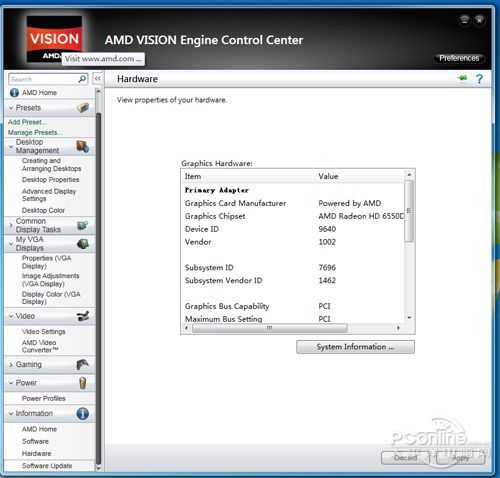Expand the Gaming section
This screenshot has width=500, height=478.
tap(11, 365)
